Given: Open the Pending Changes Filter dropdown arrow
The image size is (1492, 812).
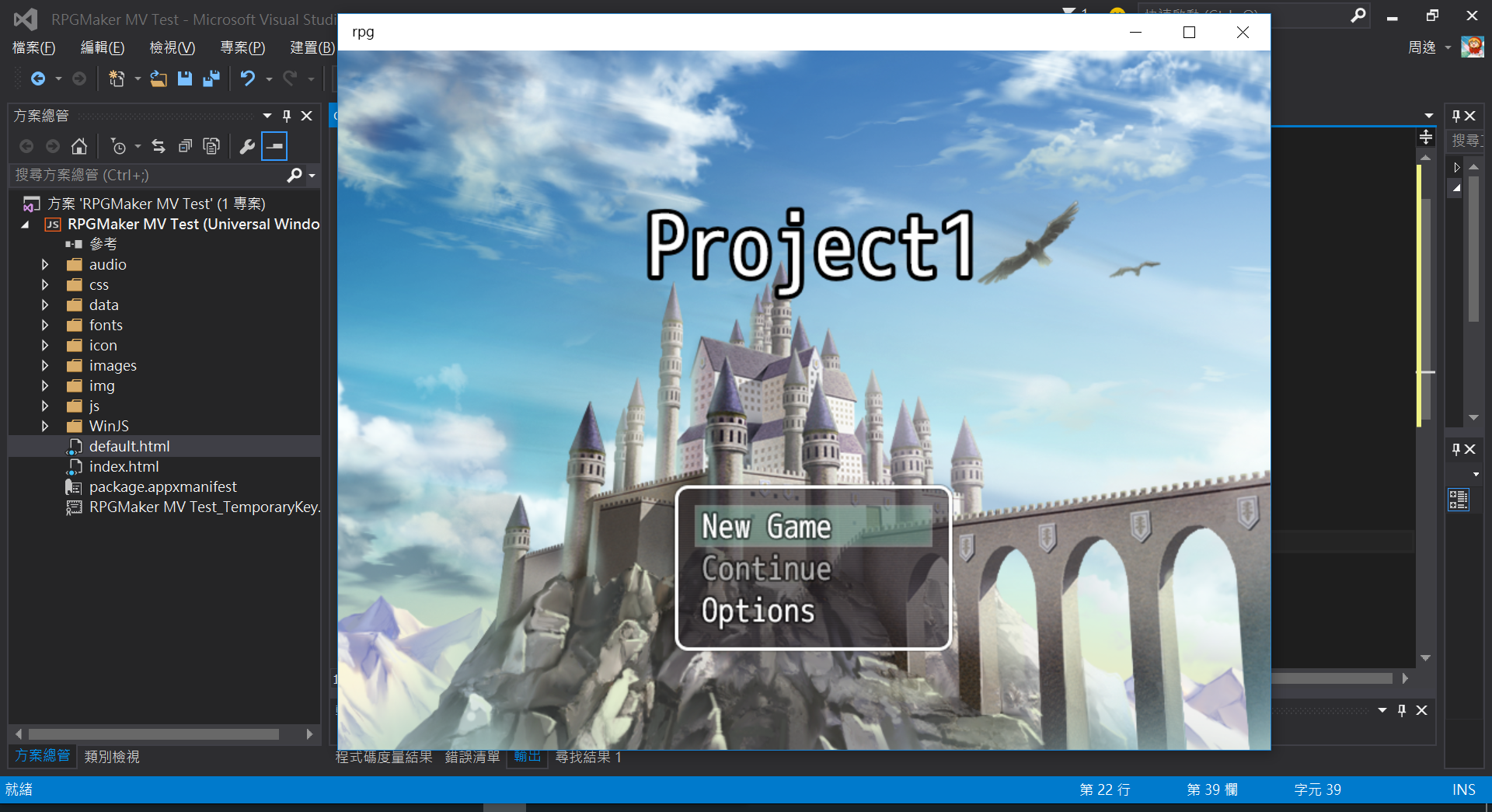Looking at the screenshot, I should click(x=138, y=146).
